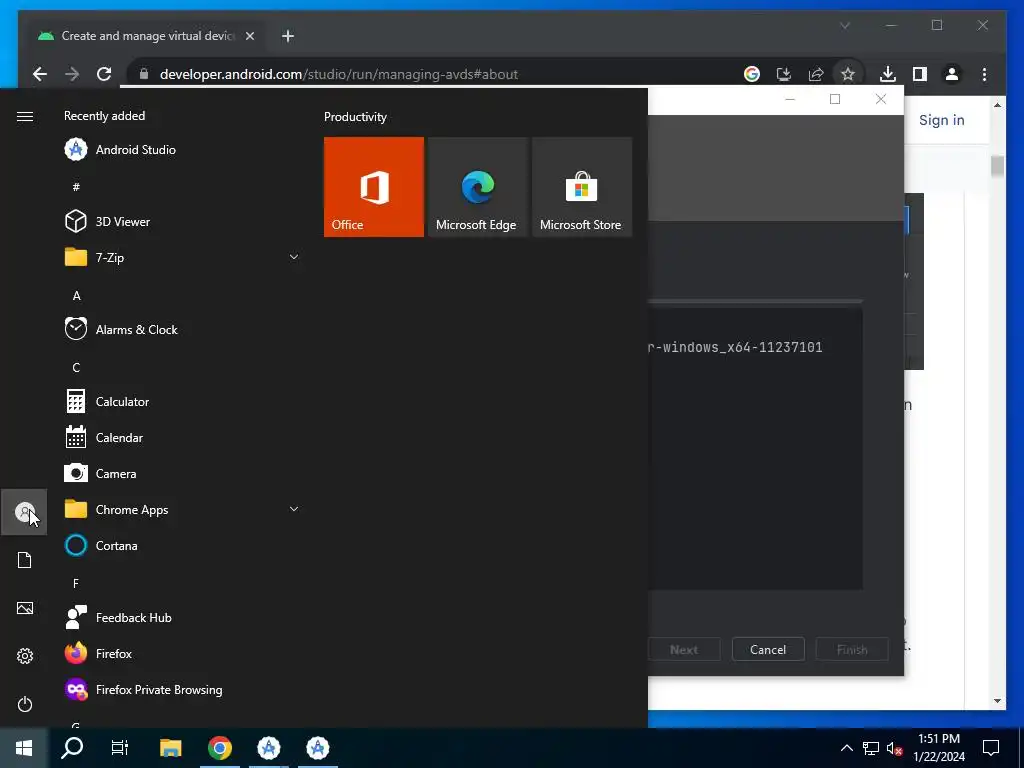The image size is (1024, 768).
Task: Open the notification center
Action: (991, 748)
